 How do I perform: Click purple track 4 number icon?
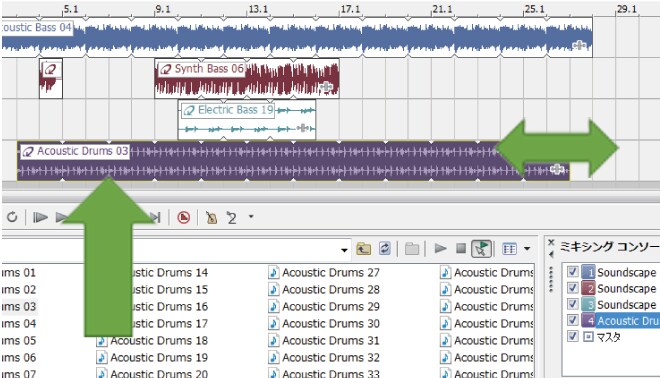point(588,320)
